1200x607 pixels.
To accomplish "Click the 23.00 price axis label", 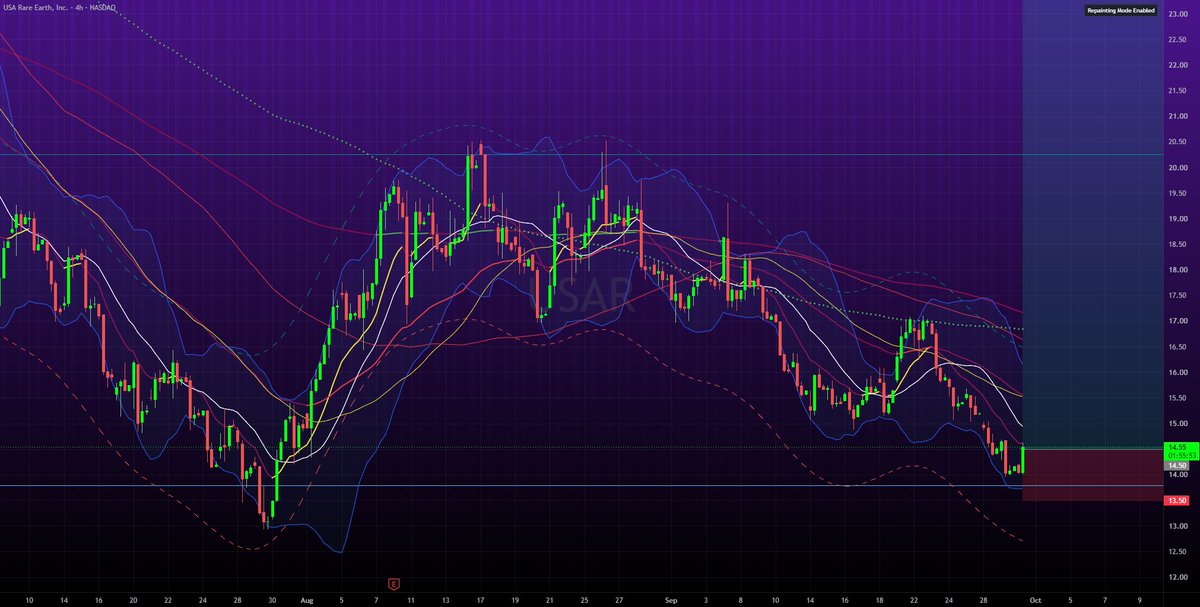I will 1176,39.
